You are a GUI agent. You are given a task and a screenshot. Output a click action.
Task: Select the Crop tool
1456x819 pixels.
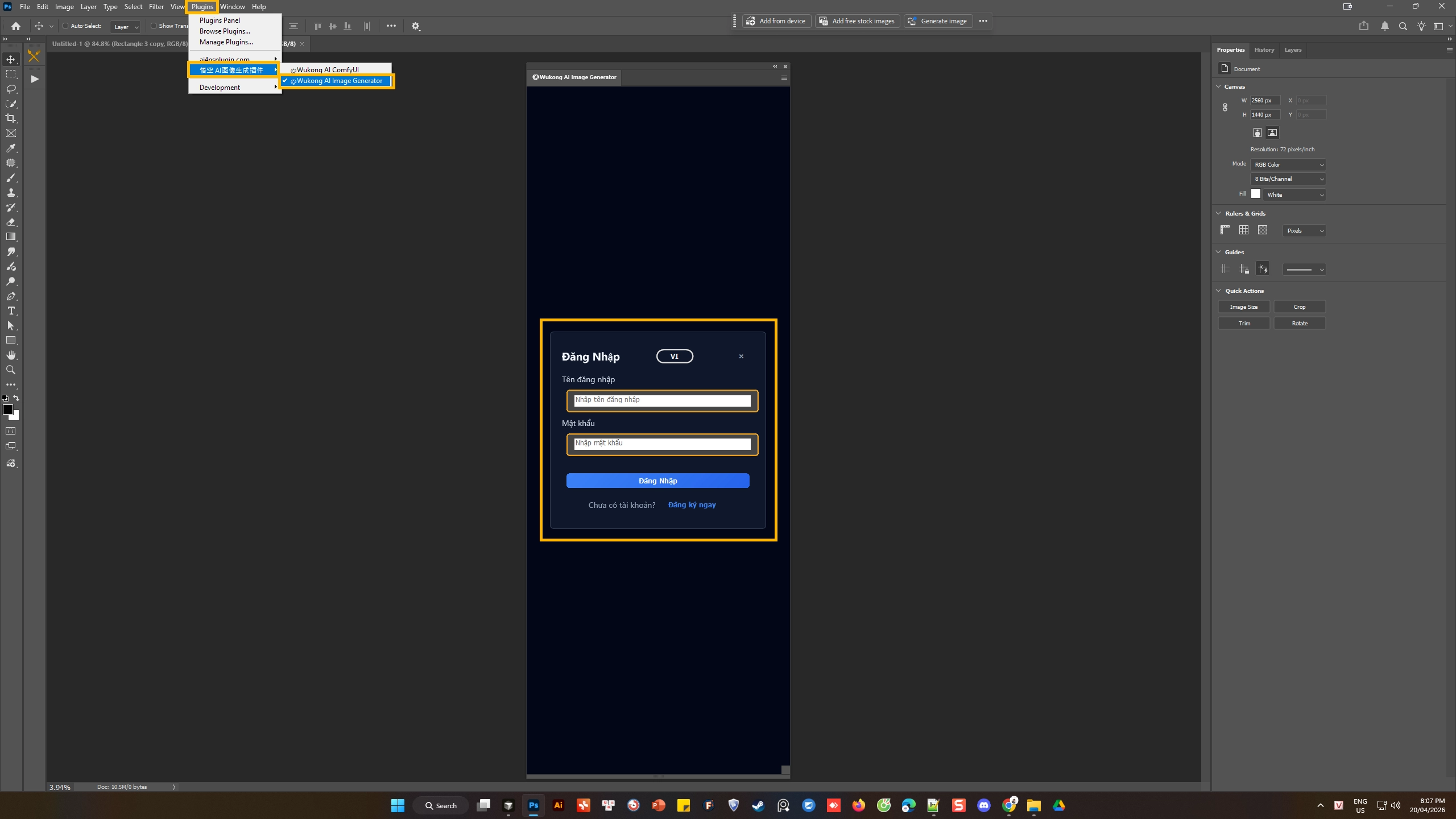click(x=11, y=118)
